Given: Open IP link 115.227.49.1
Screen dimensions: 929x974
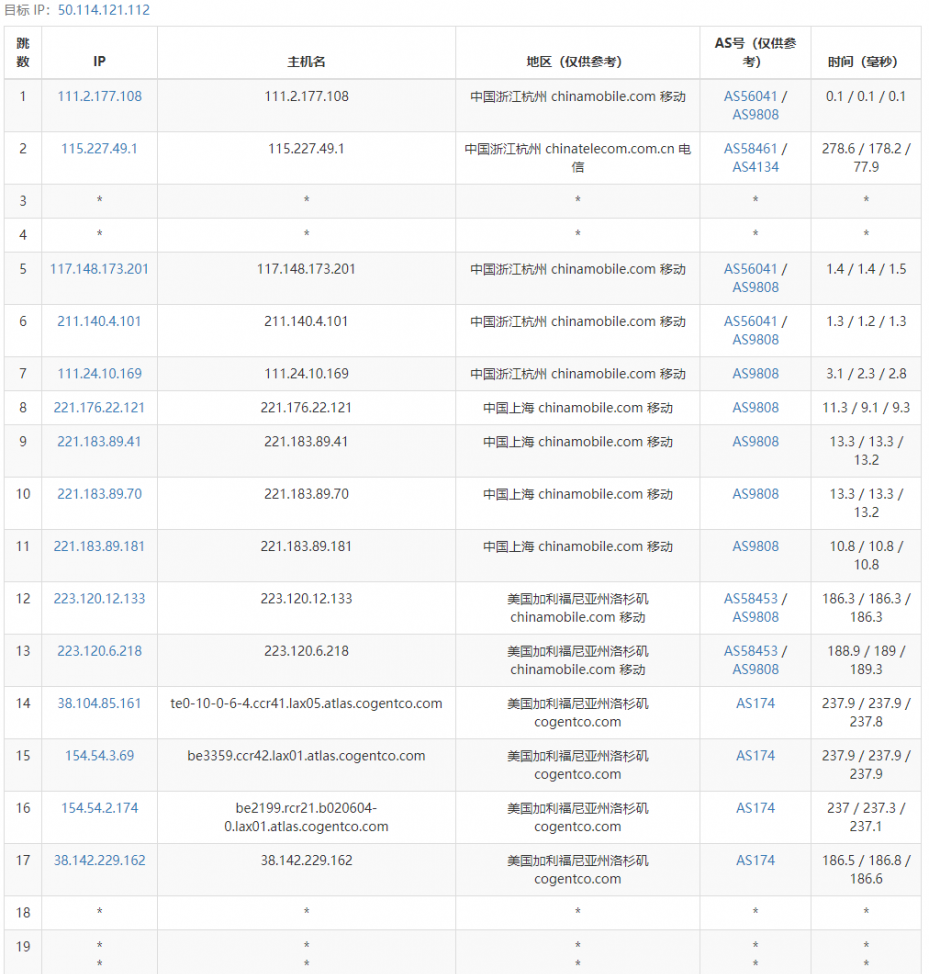Looking at the screenshot, I should [x=99, y=148].
